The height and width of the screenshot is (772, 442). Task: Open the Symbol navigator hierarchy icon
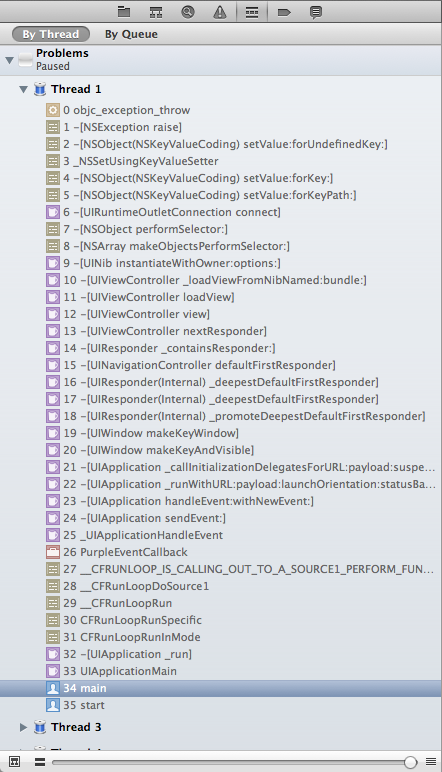tap(156, 11)
